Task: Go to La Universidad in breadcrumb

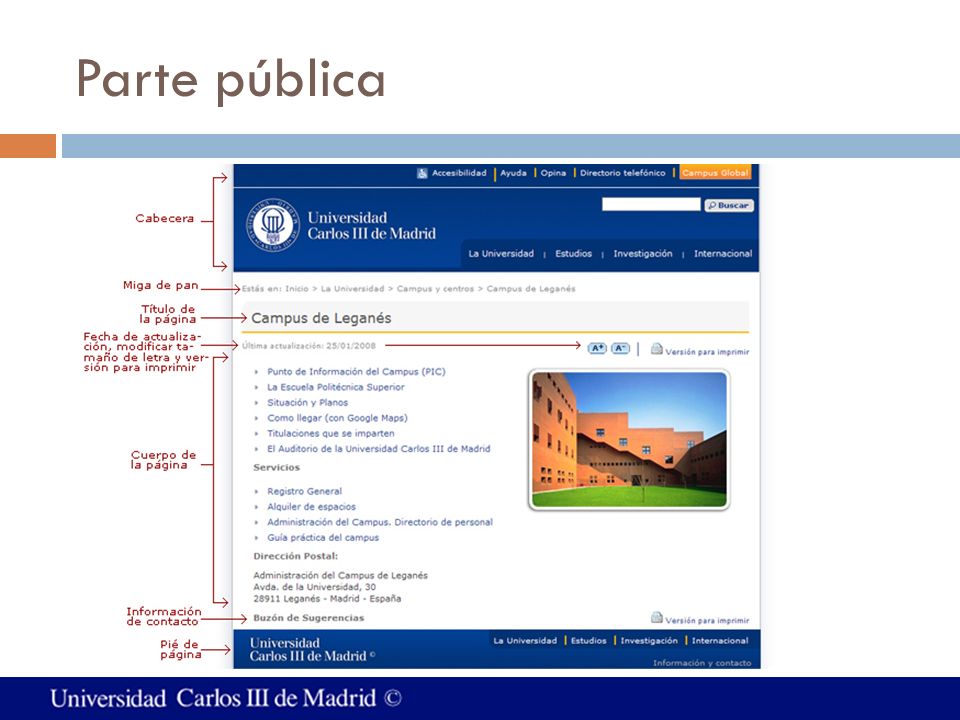Action: coord(353,288)
